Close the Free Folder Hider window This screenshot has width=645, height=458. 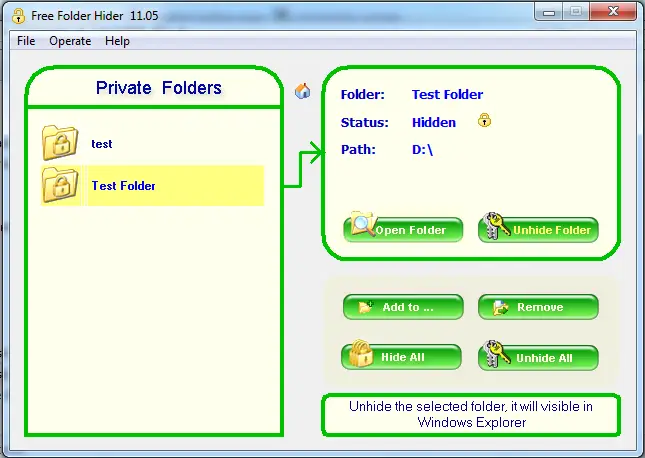coord(613,12)
